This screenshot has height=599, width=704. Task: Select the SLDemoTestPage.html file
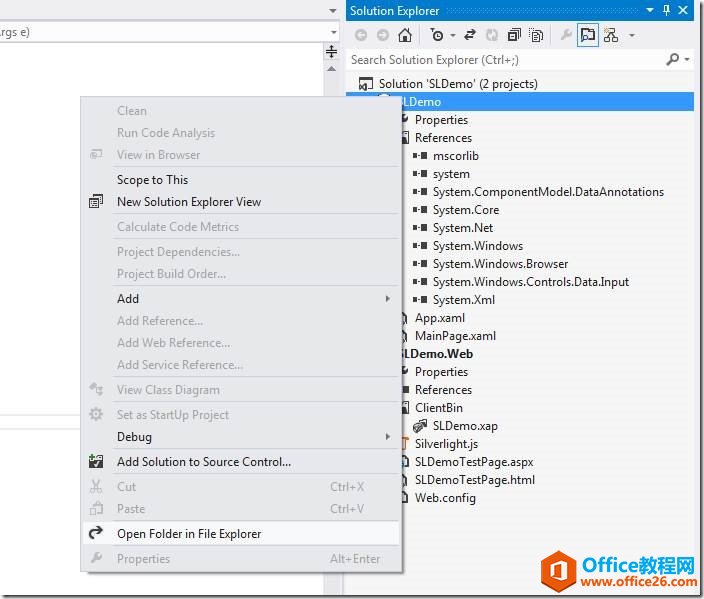[475, 480]
